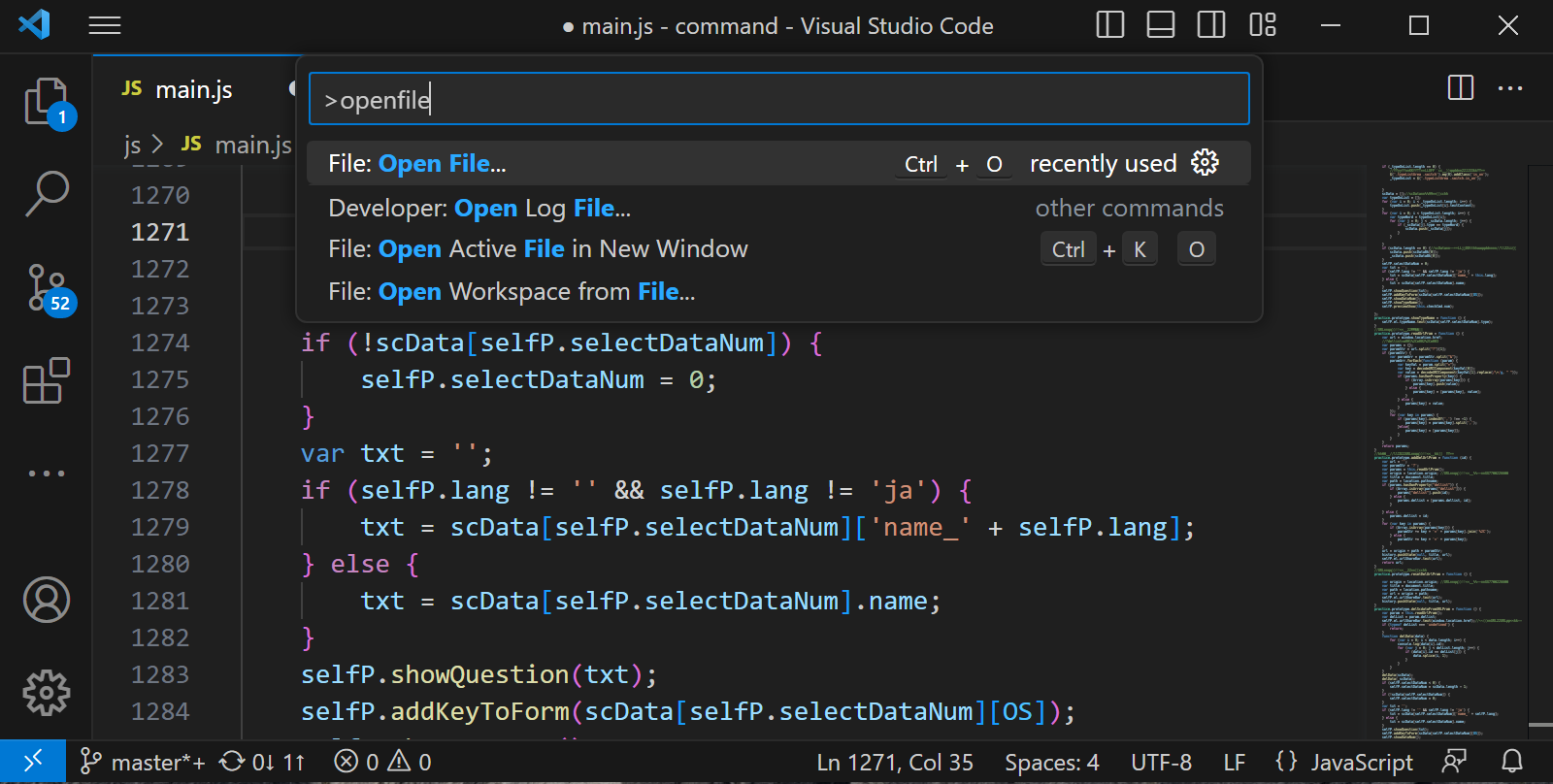Click 'selfP.selectDataNum = 0;' code line

[x=539, y=379]
